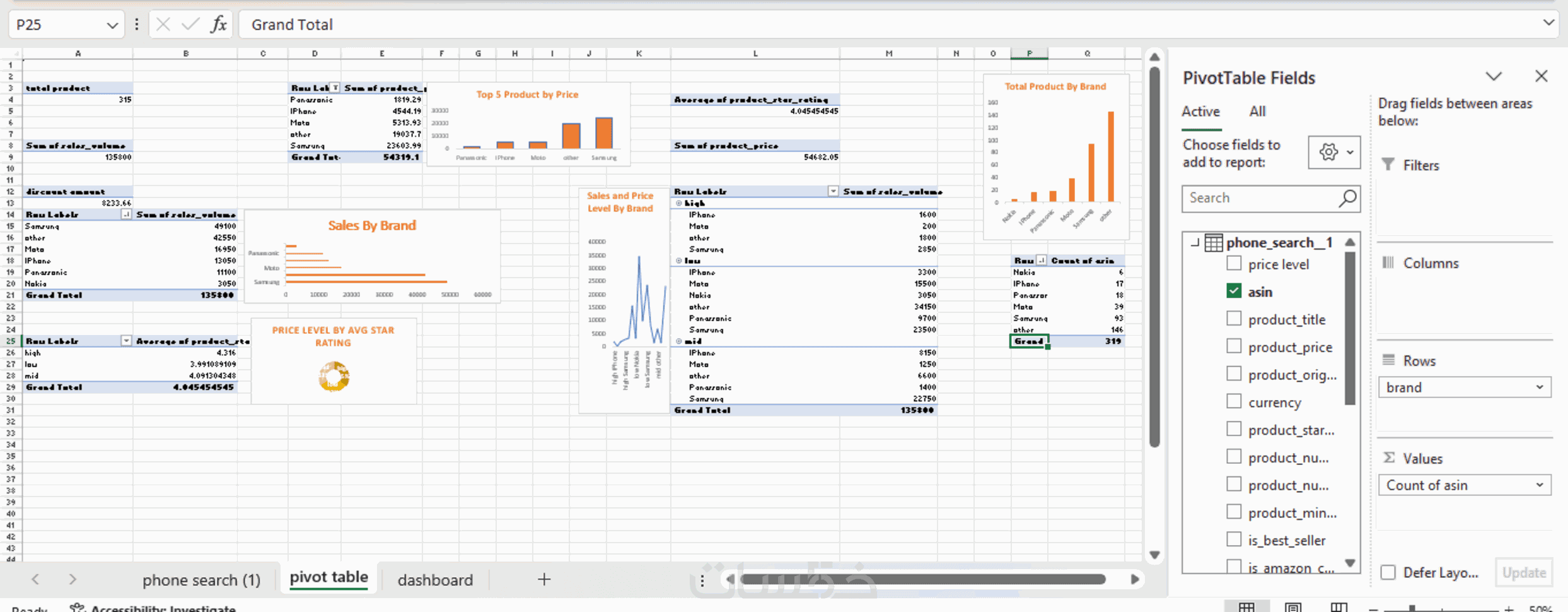Click the zoom slider handle
1568x612 pixels.
click(1412, 609)
